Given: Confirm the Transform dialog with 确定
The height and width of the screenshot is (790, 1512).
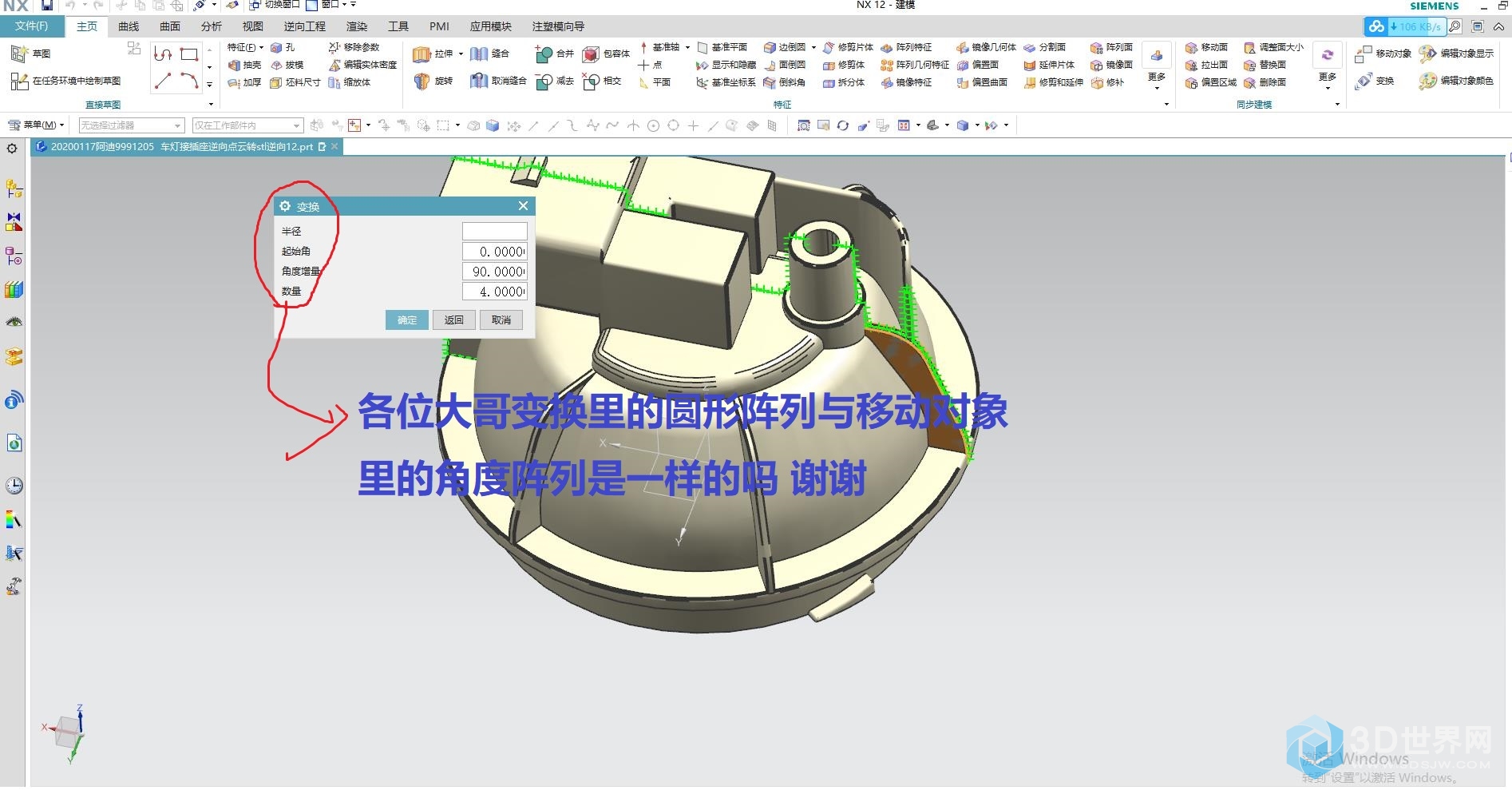Looking at the screenshot, I should point(407,320).
